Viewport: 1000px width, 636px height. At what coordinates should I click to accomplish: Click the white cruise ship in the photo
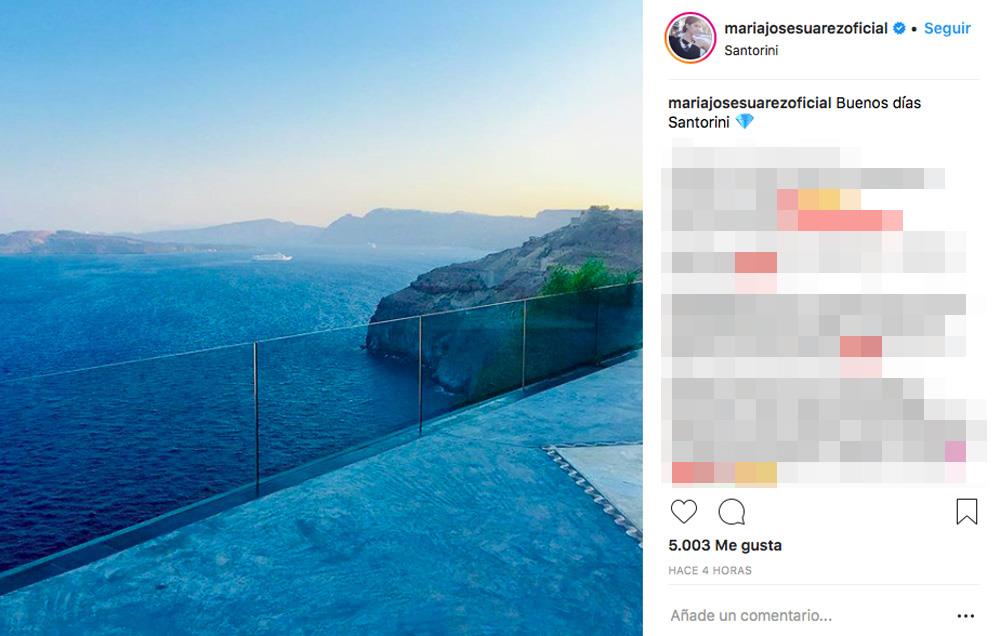coord(272,257)
